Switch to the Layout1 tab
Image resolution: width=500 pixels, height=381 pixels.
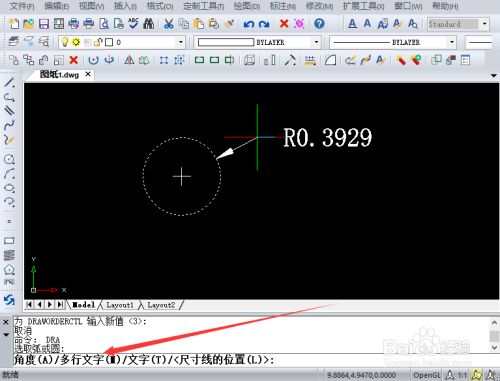120,305
